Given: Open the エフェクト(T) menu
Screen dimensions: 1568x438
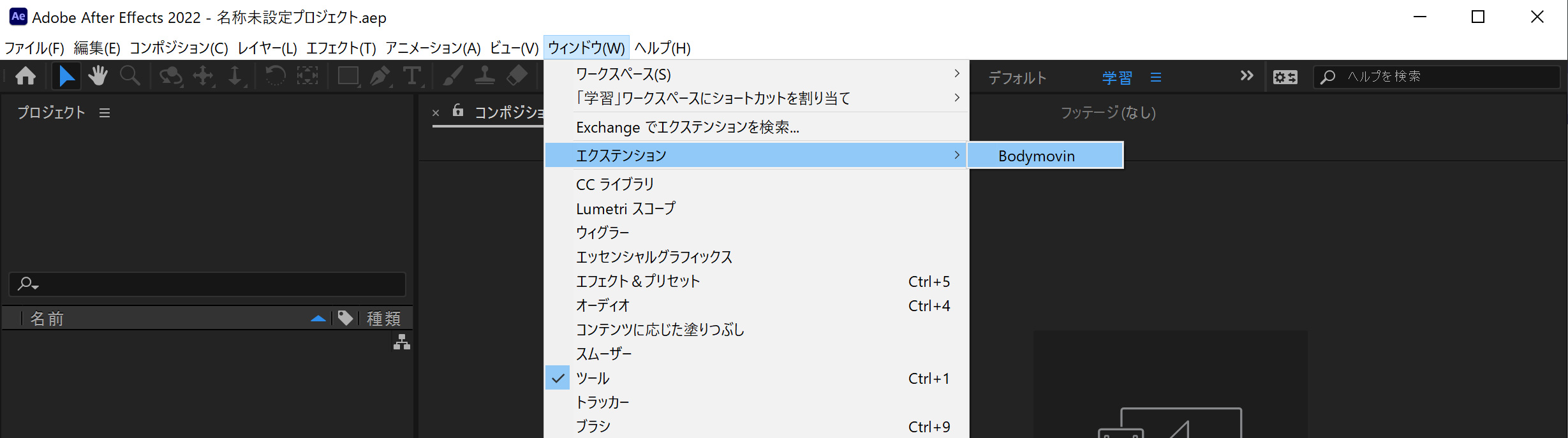Looking at the screenshot, I should 341,48.
